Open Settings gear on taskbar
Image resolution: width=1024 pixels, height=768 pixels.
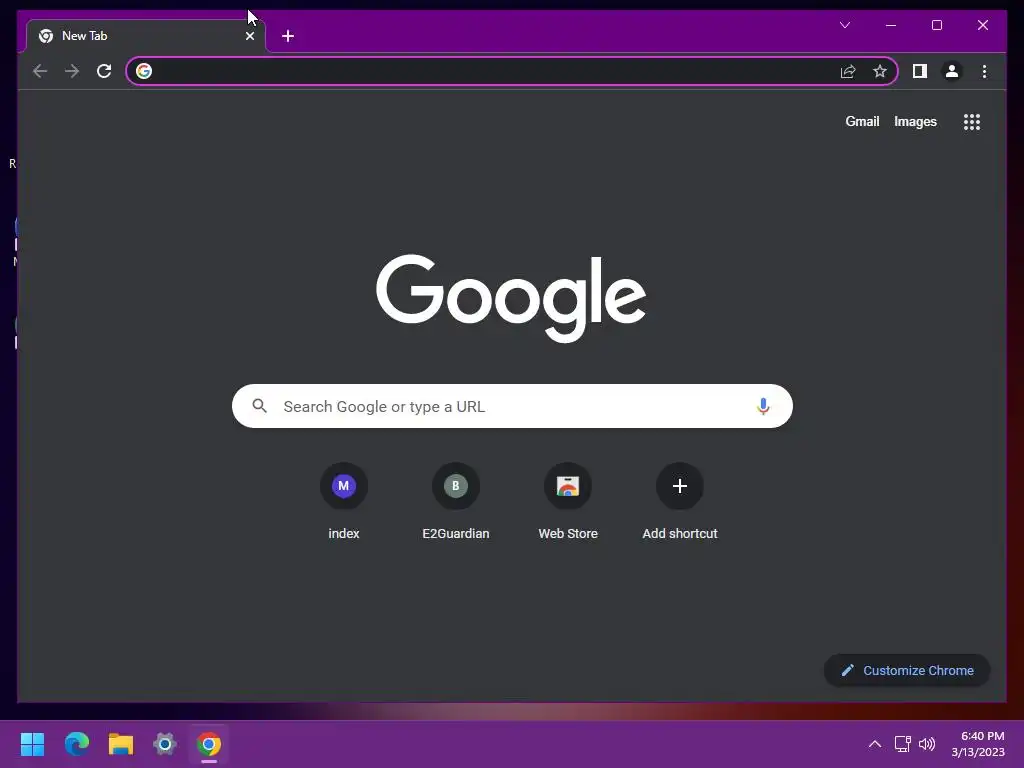click(x=165, y=744)
